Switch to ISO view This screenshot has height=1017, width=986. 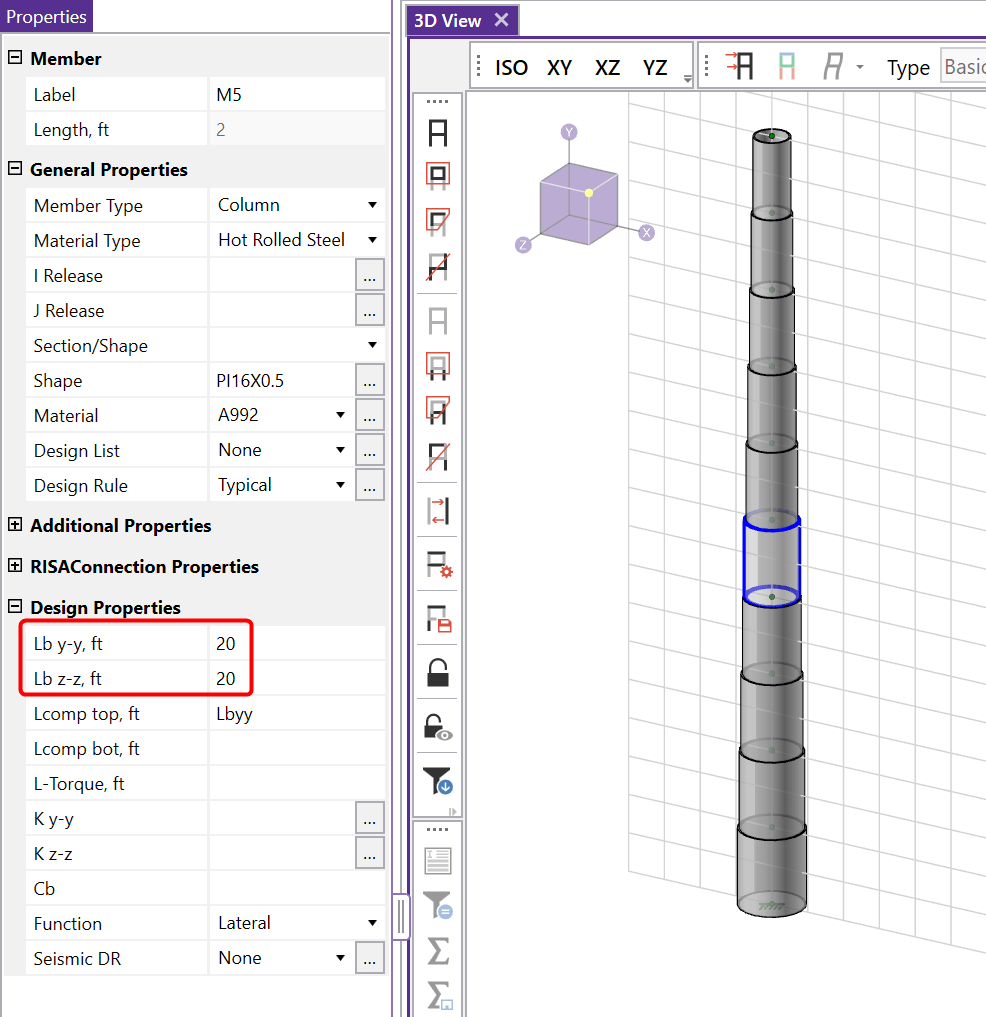coord(511,68)
